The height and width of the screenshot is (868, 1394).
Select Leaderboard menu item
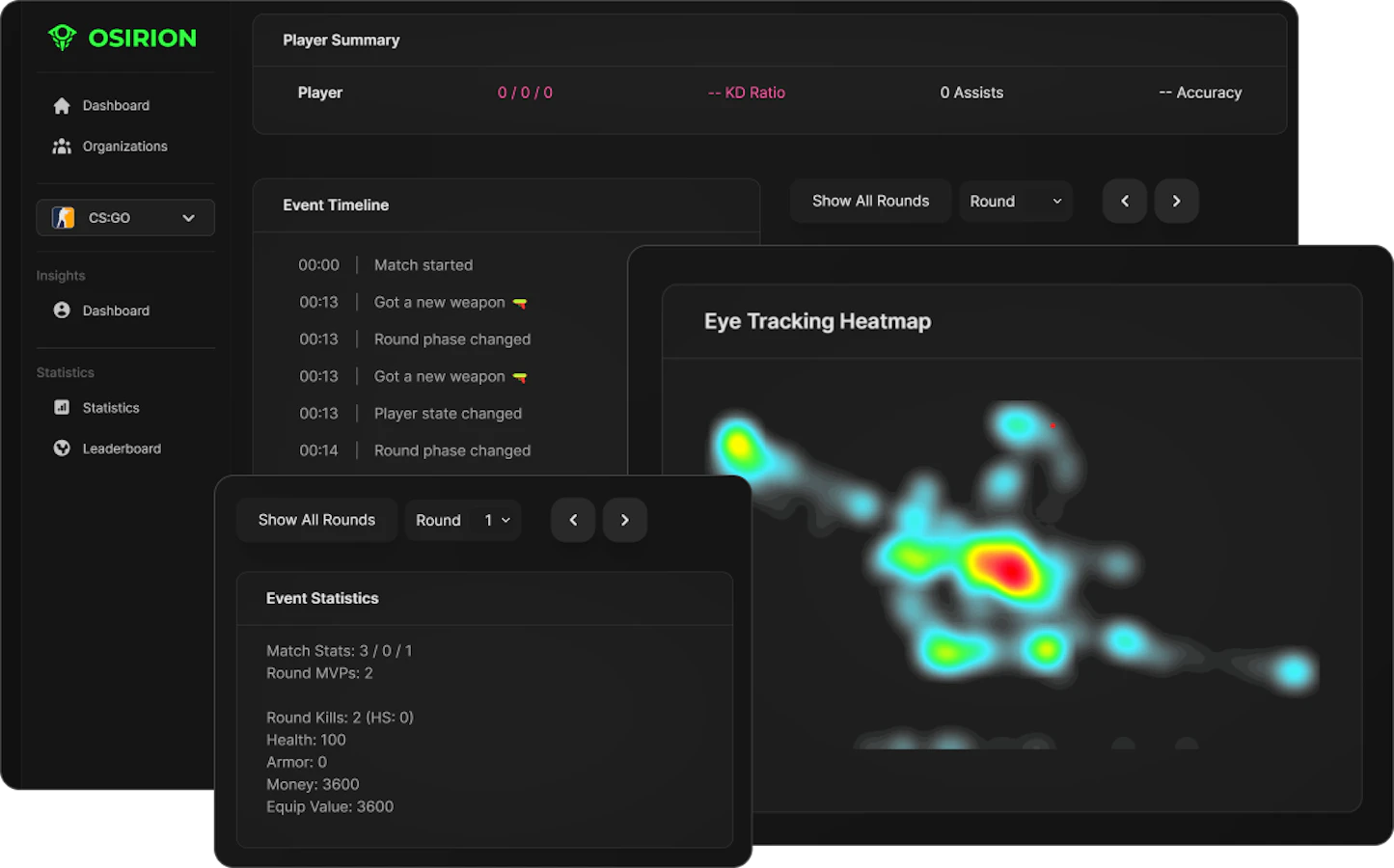(122, 448)
